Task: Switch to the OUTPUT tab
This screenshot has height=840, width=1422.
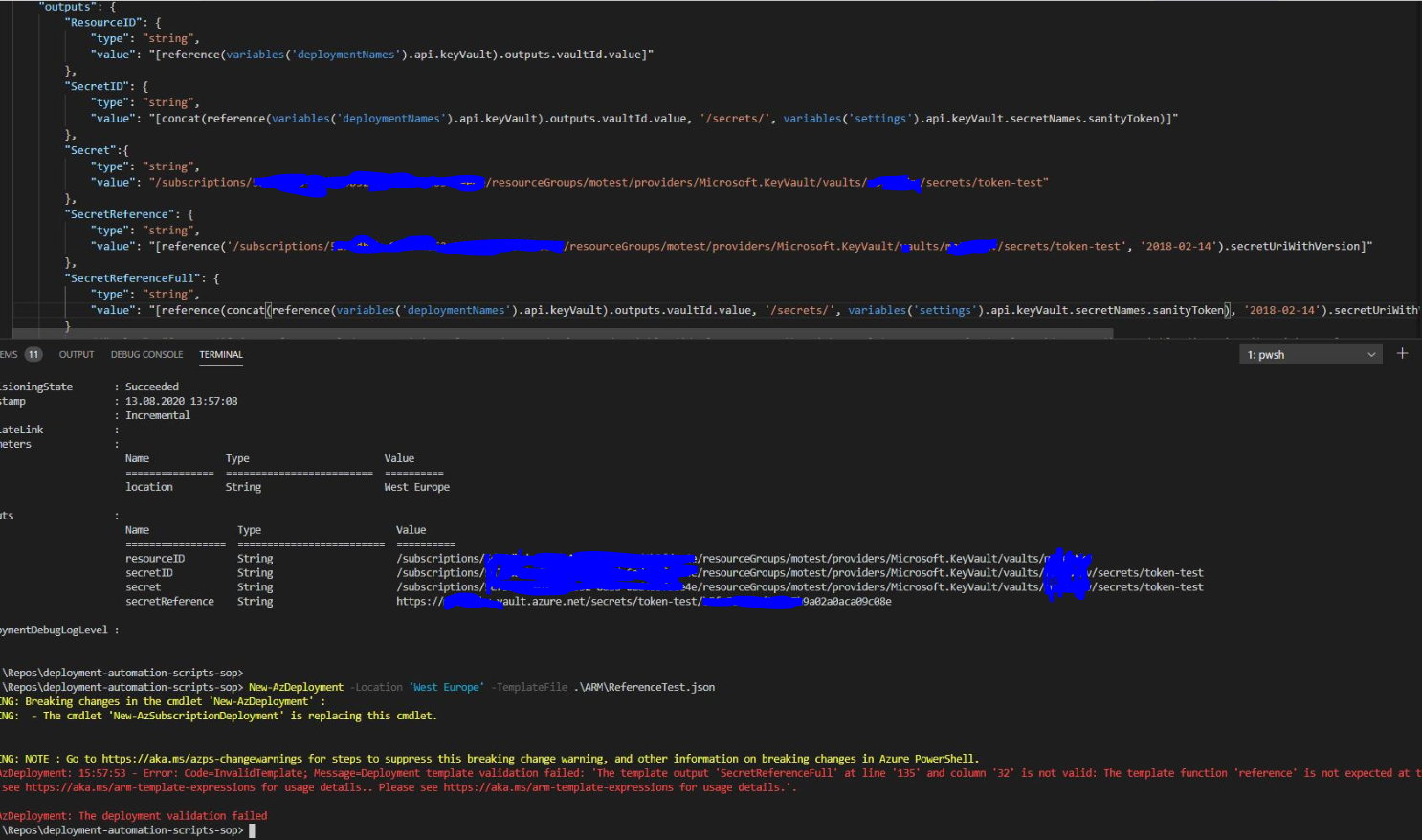Action: click(x=76, y=353)
